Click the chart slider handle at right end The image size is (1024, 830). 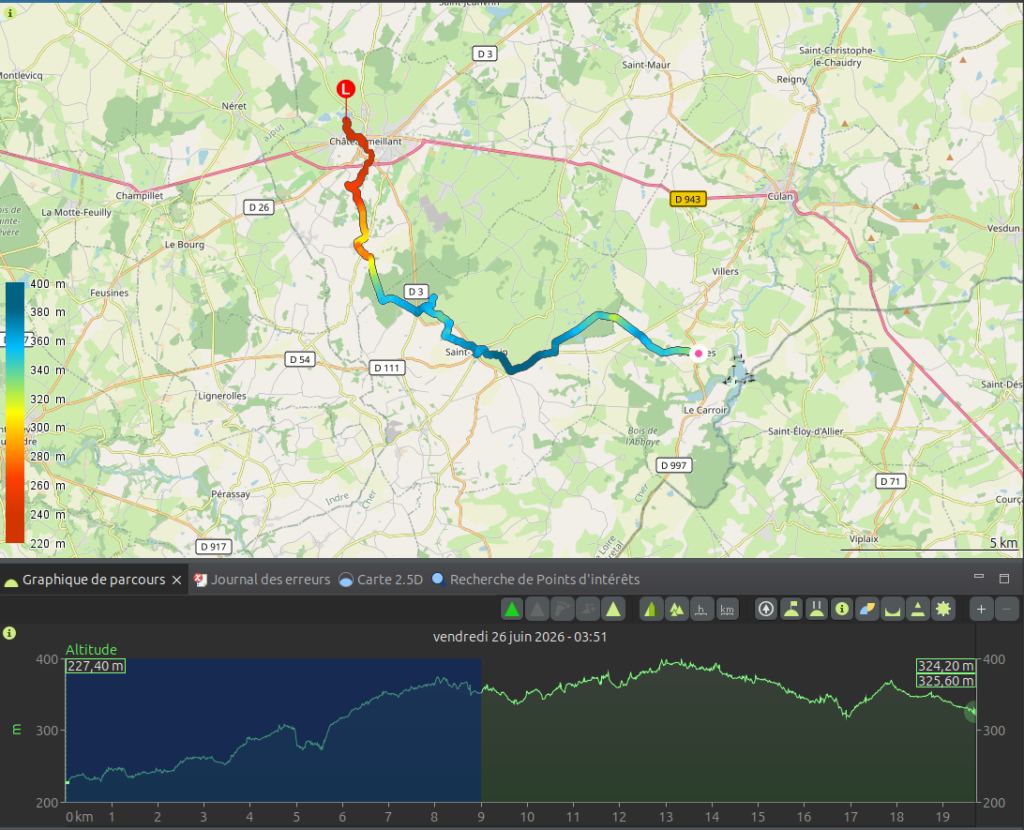pyautogui.click(x=972, y=712)
